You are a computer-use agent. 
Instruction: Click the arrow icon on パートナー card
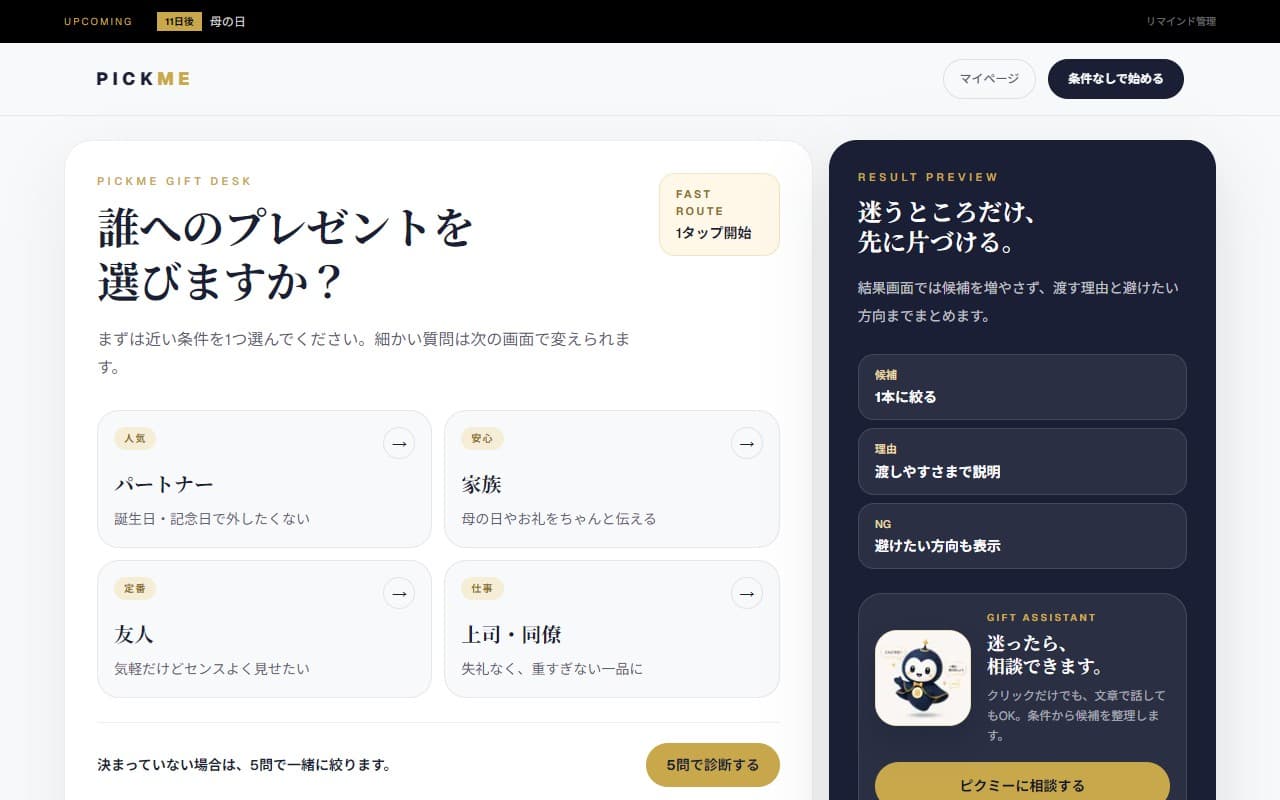399,443
